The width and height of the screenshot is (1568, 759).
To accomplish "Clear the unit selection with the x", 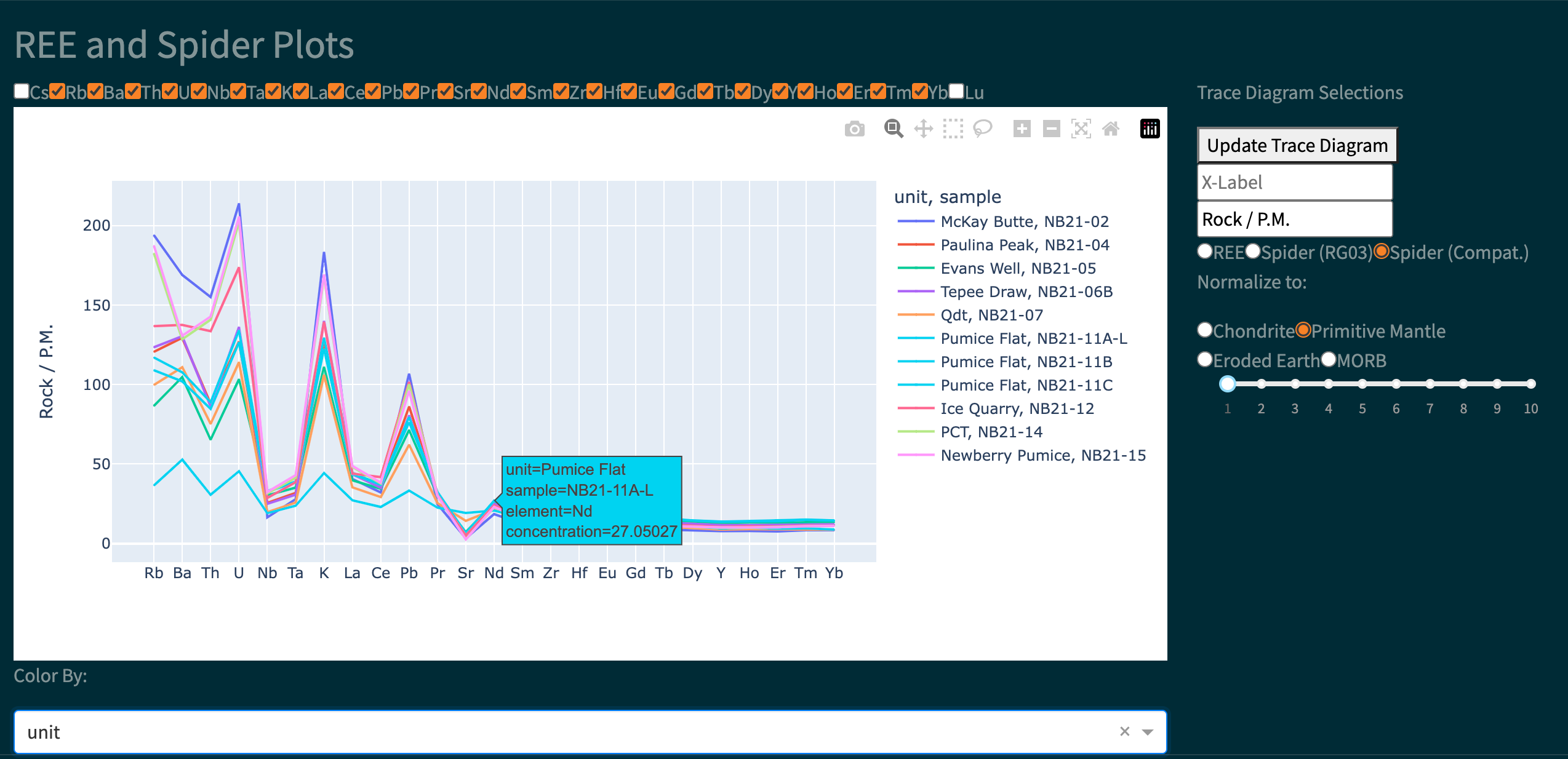I will click(1126, 731).
